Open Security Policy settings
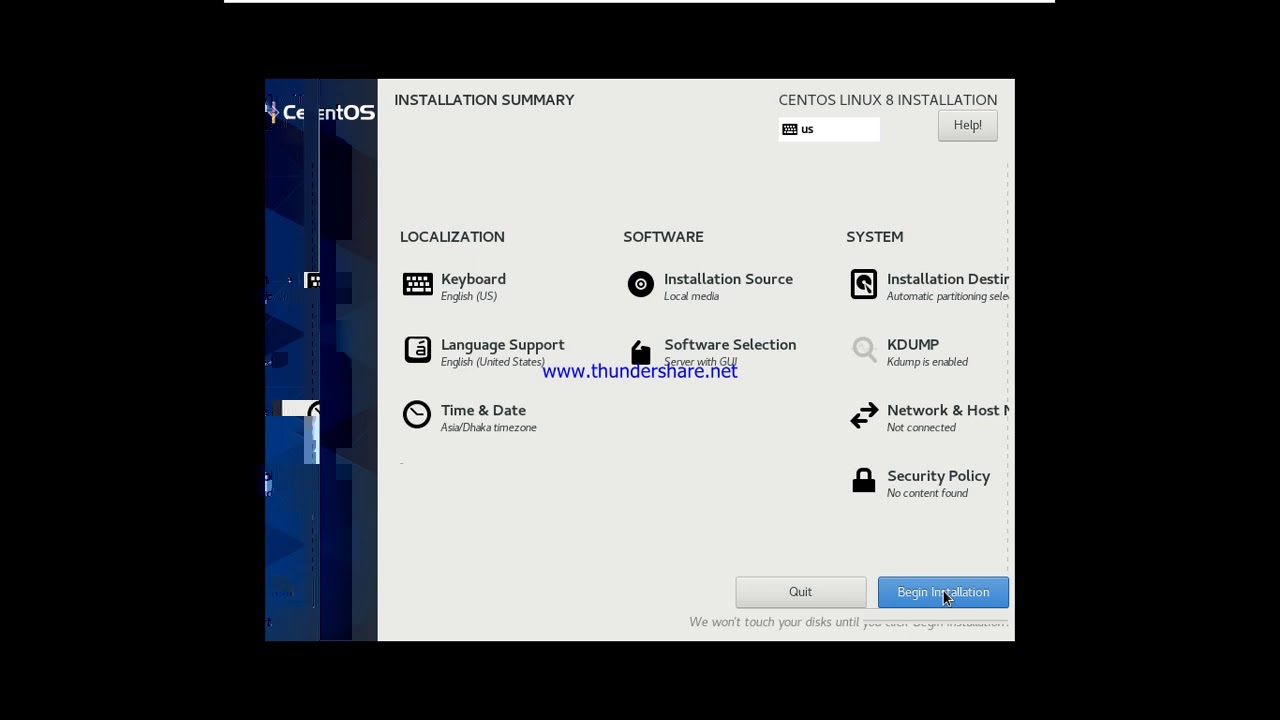This screenshot has width=1280, height=720. (938, 476)
